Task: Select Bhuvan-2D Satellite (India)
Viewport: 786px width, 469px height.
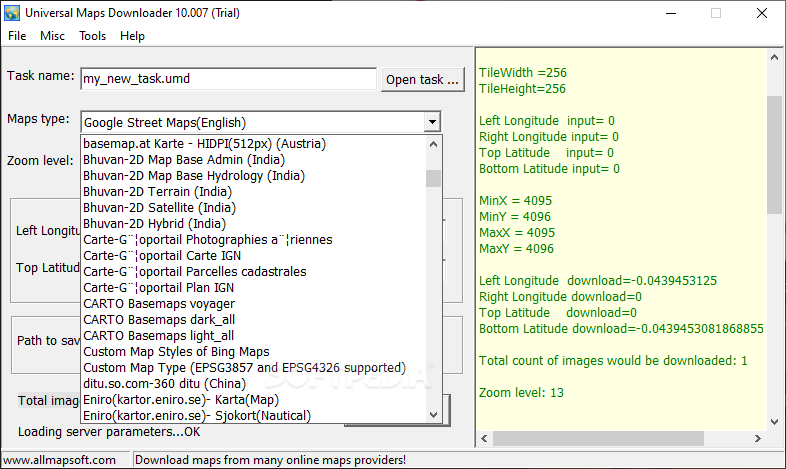Action: click(253, 208)
